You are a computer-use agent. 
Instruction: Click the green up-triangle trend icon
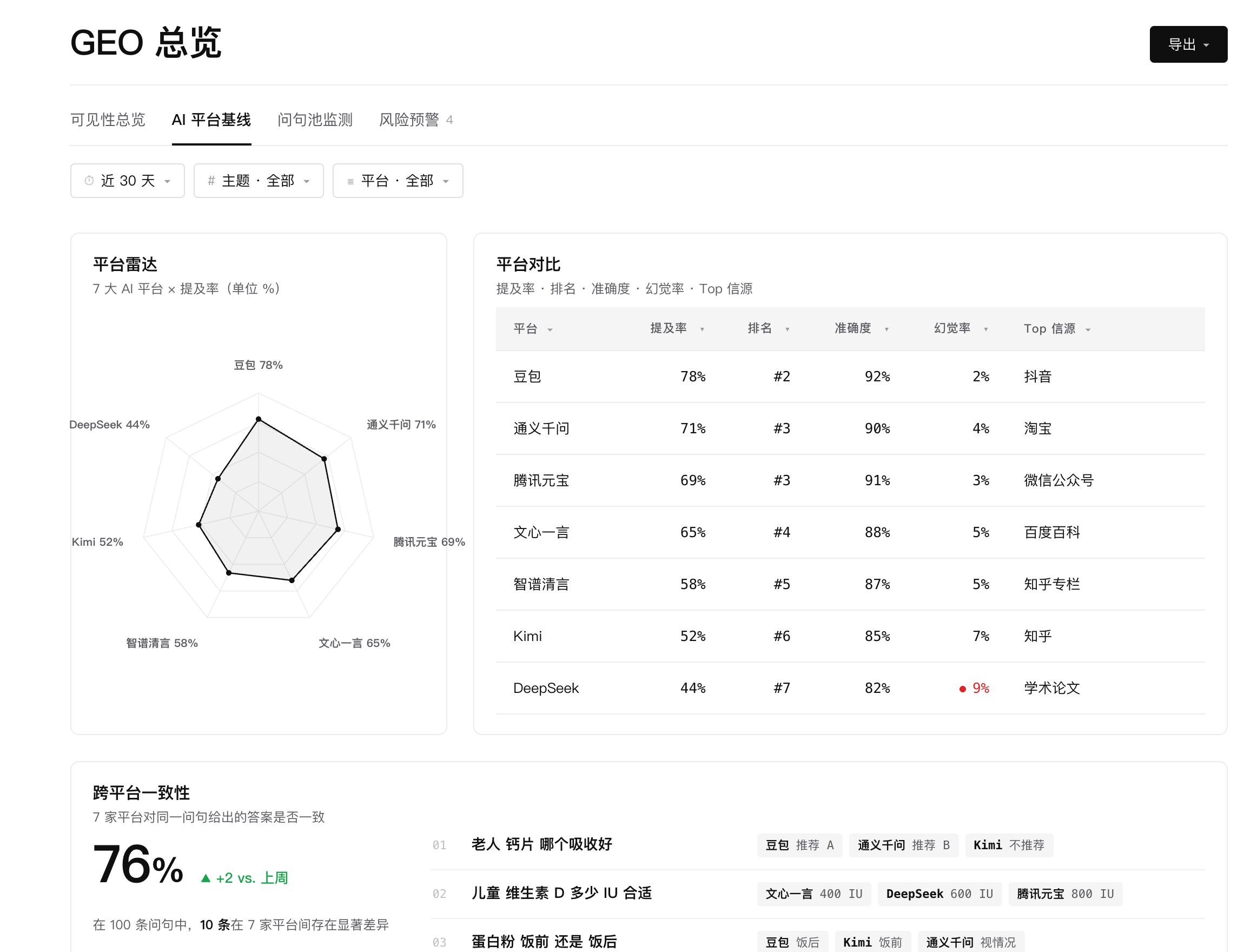[206, 878]
